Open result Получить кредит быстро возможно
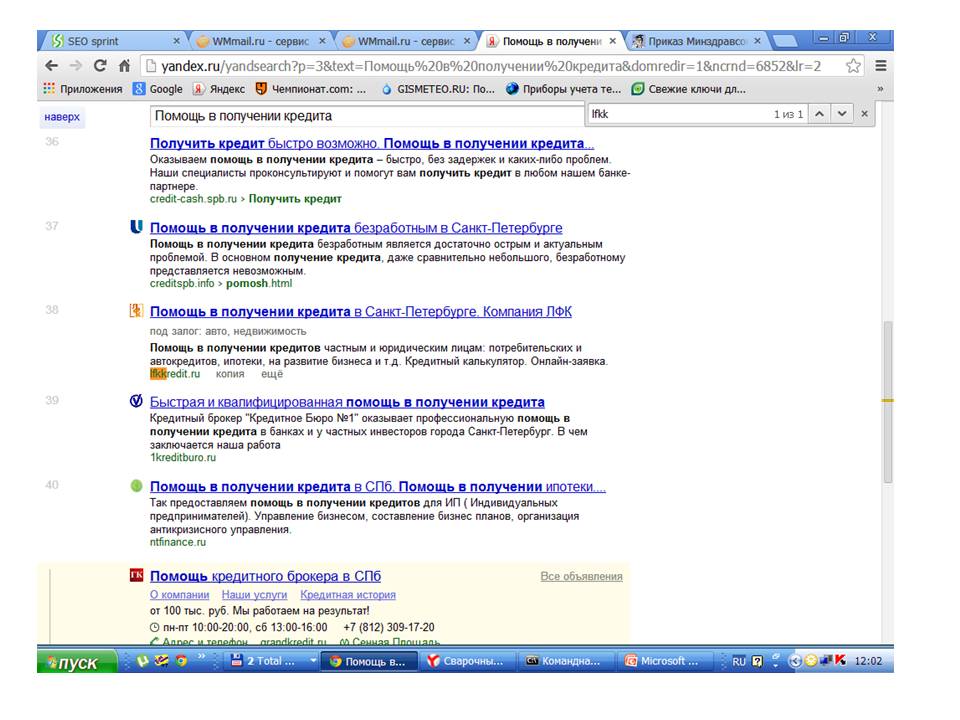Screen dimensions: 960x720 pyautogui.click(x=372, y=143)
